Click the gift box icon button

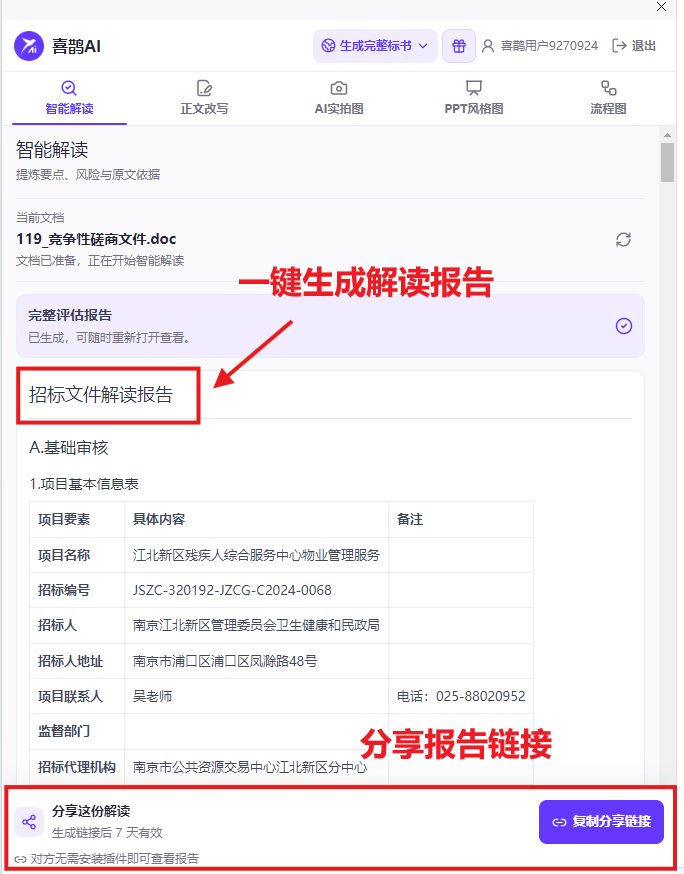(x=459, y=46)
